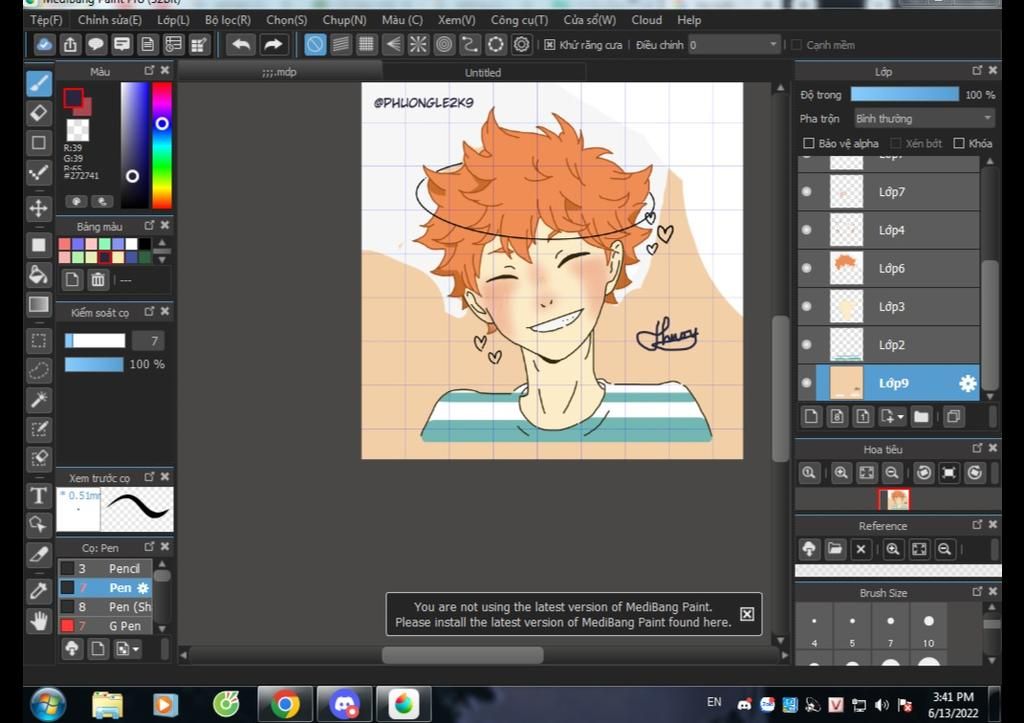Select the Hand pan tool
The width and height of the screenshot is (1024, 723).
pyautogui.click(x=39, y=620)
